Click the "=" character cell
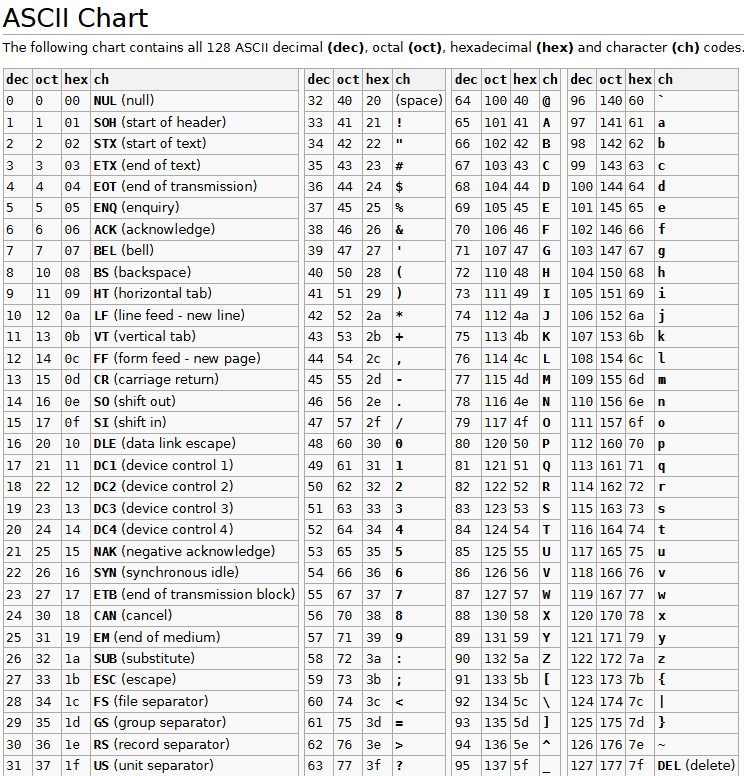 (x=419, y=723)
